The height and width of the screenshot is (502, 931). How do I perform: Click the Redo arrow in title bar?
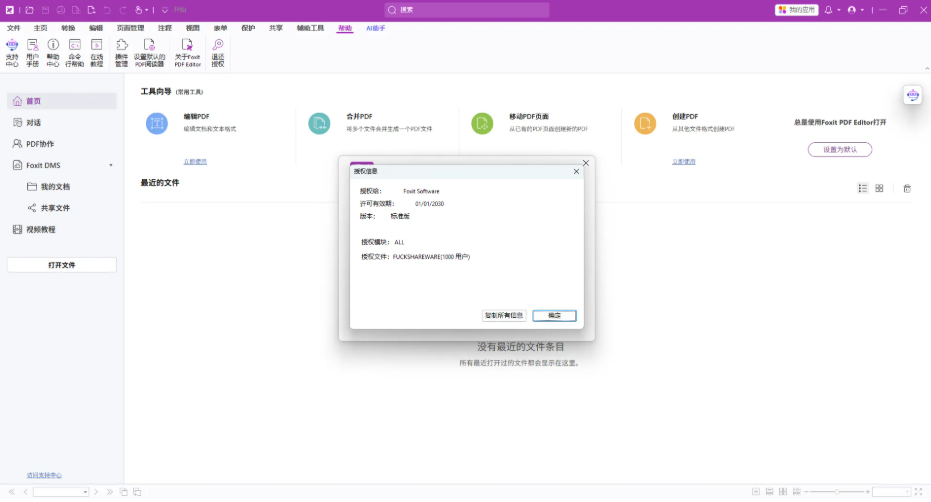click(x=122, y=10)
